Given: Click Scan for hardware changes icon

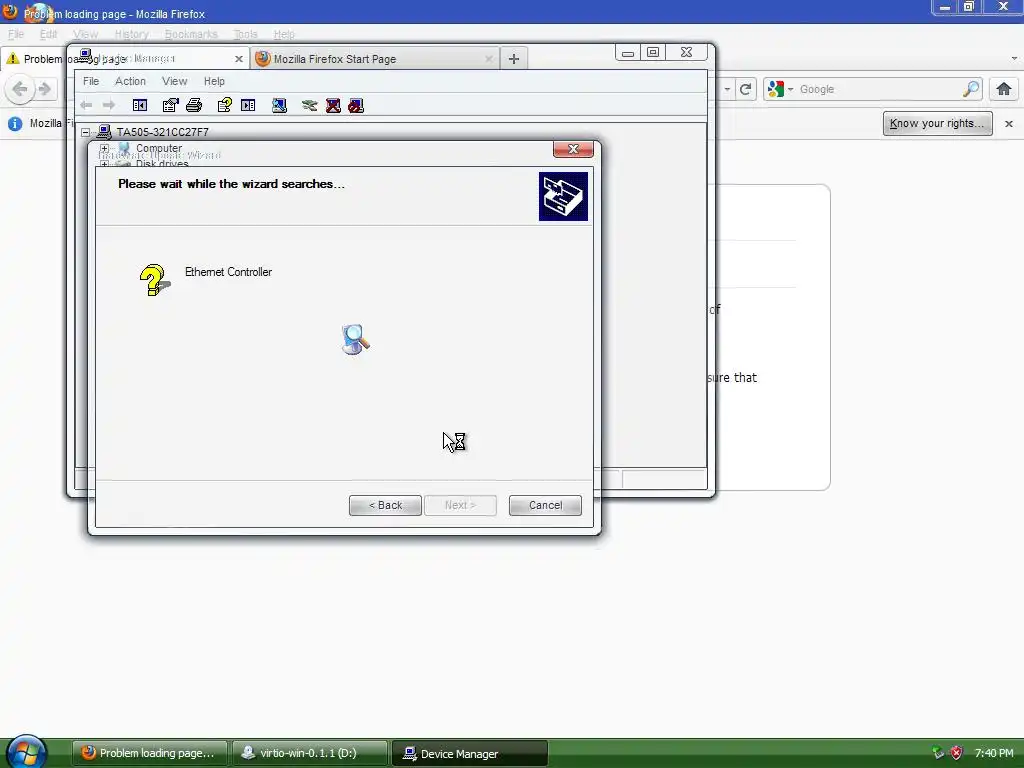Looking at the screenshot, I should click(x=280, y=105).
